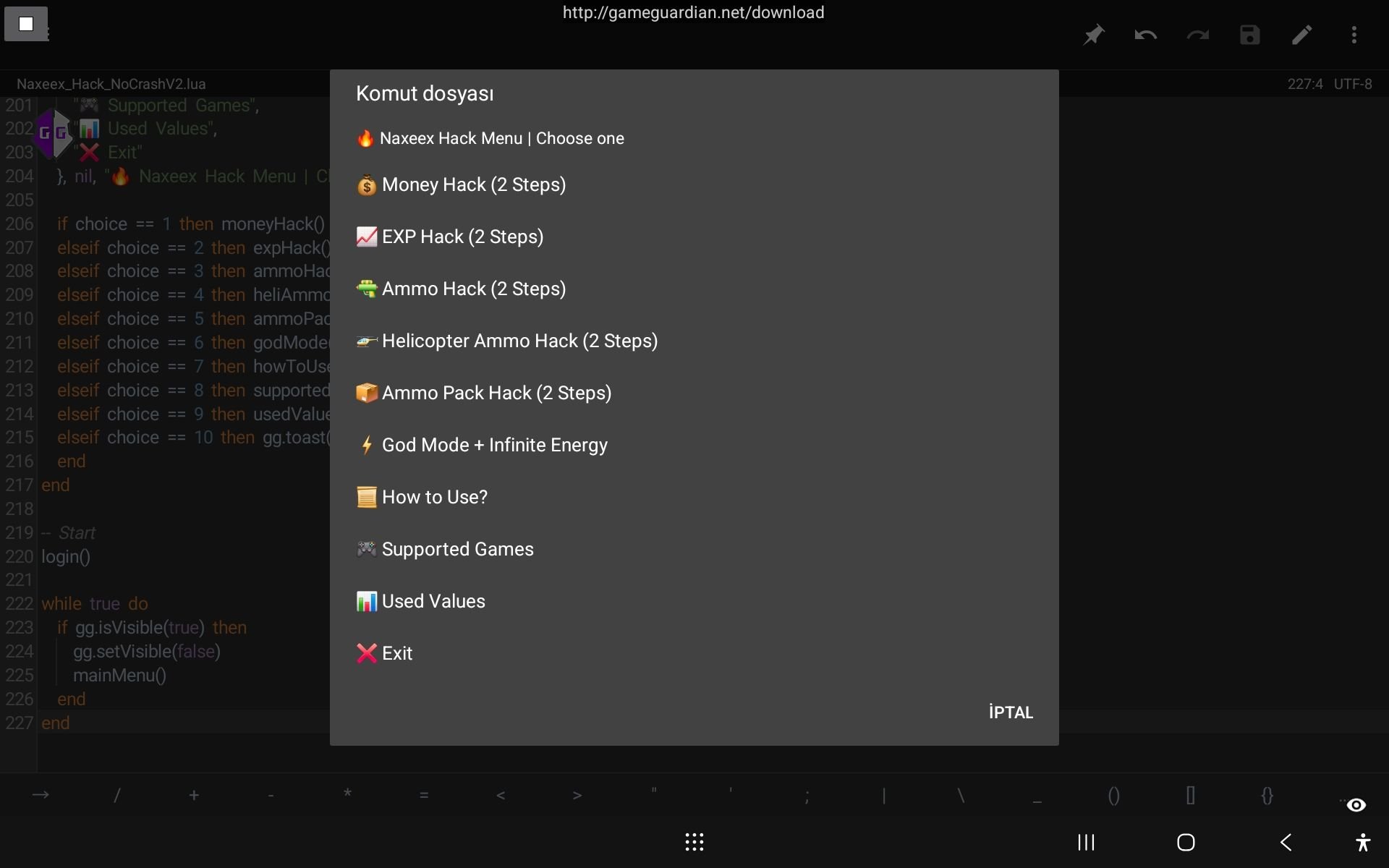Open the three-dot overflow menu
Viewport: 1389px width, 868px height.
(1354, 35)
